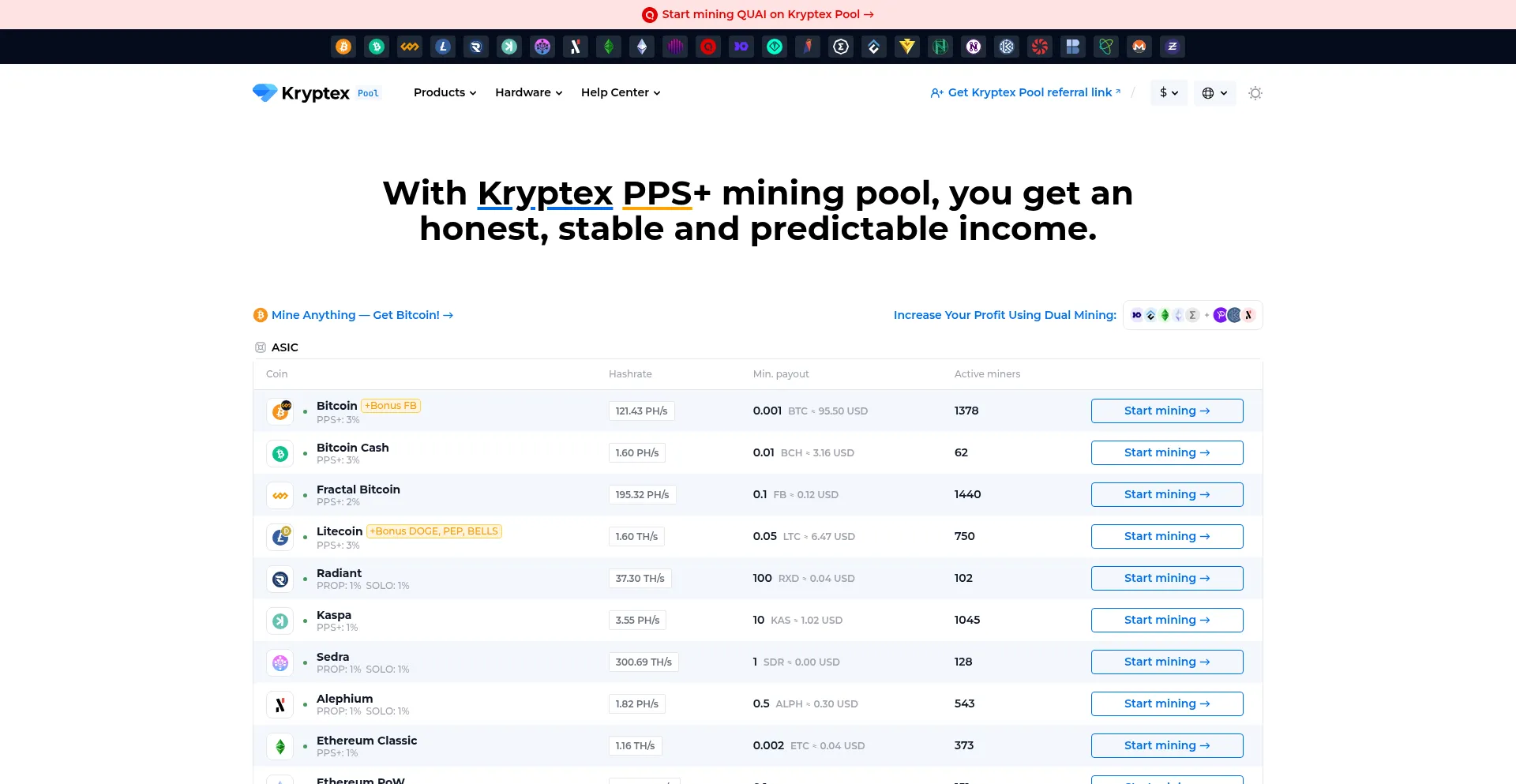Click Litecoin coin icon in ASIC table row
This screenshot has width=1516, height=784.
tap(280, 537)
